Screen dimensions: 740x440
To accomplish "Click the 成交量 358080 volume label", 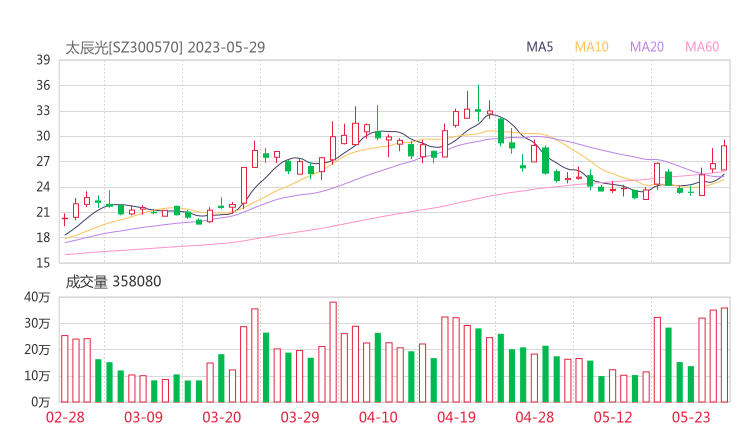I will point(113,282).
